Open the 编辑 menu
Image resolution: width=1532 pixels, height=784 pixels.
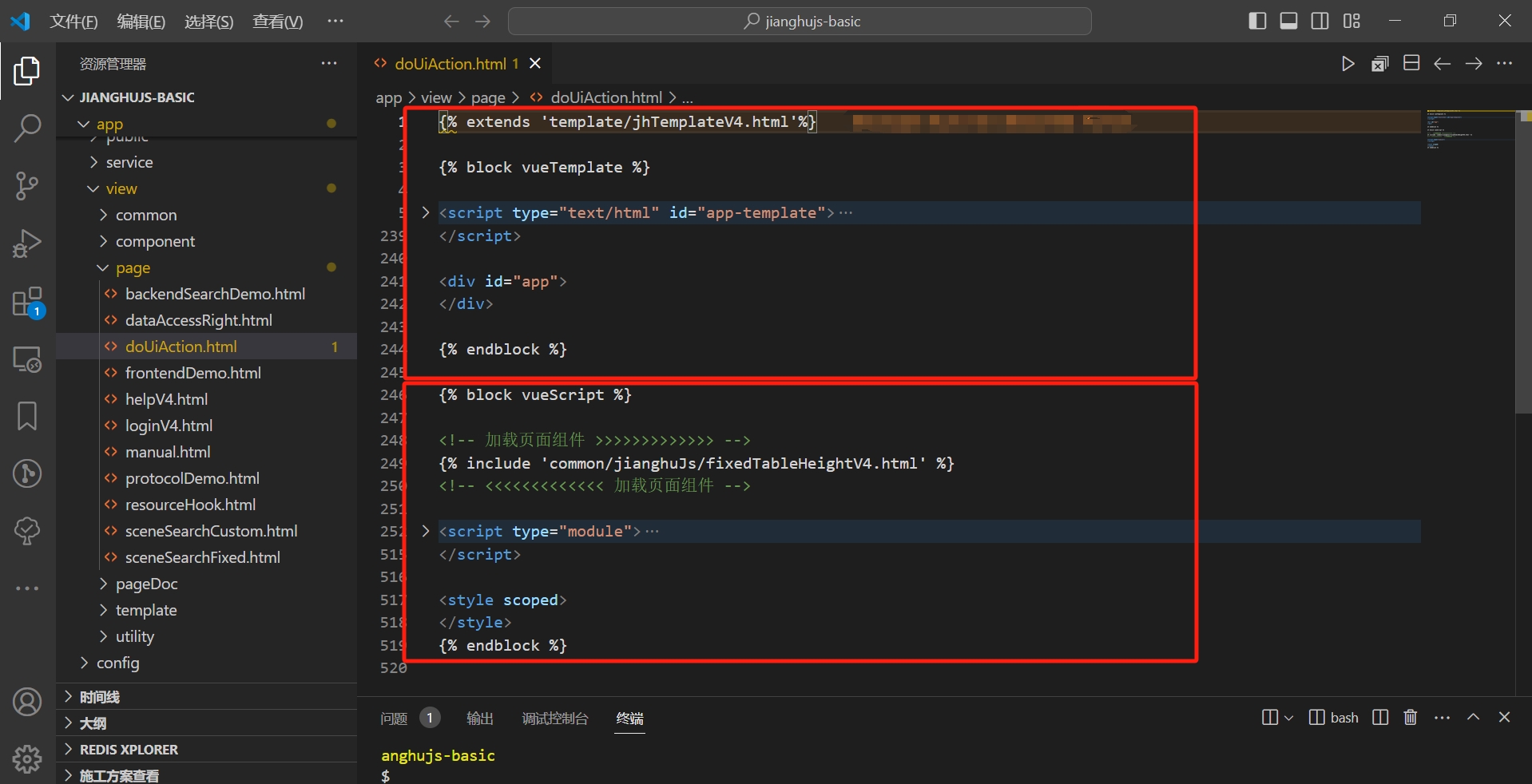tap(141, 21)
